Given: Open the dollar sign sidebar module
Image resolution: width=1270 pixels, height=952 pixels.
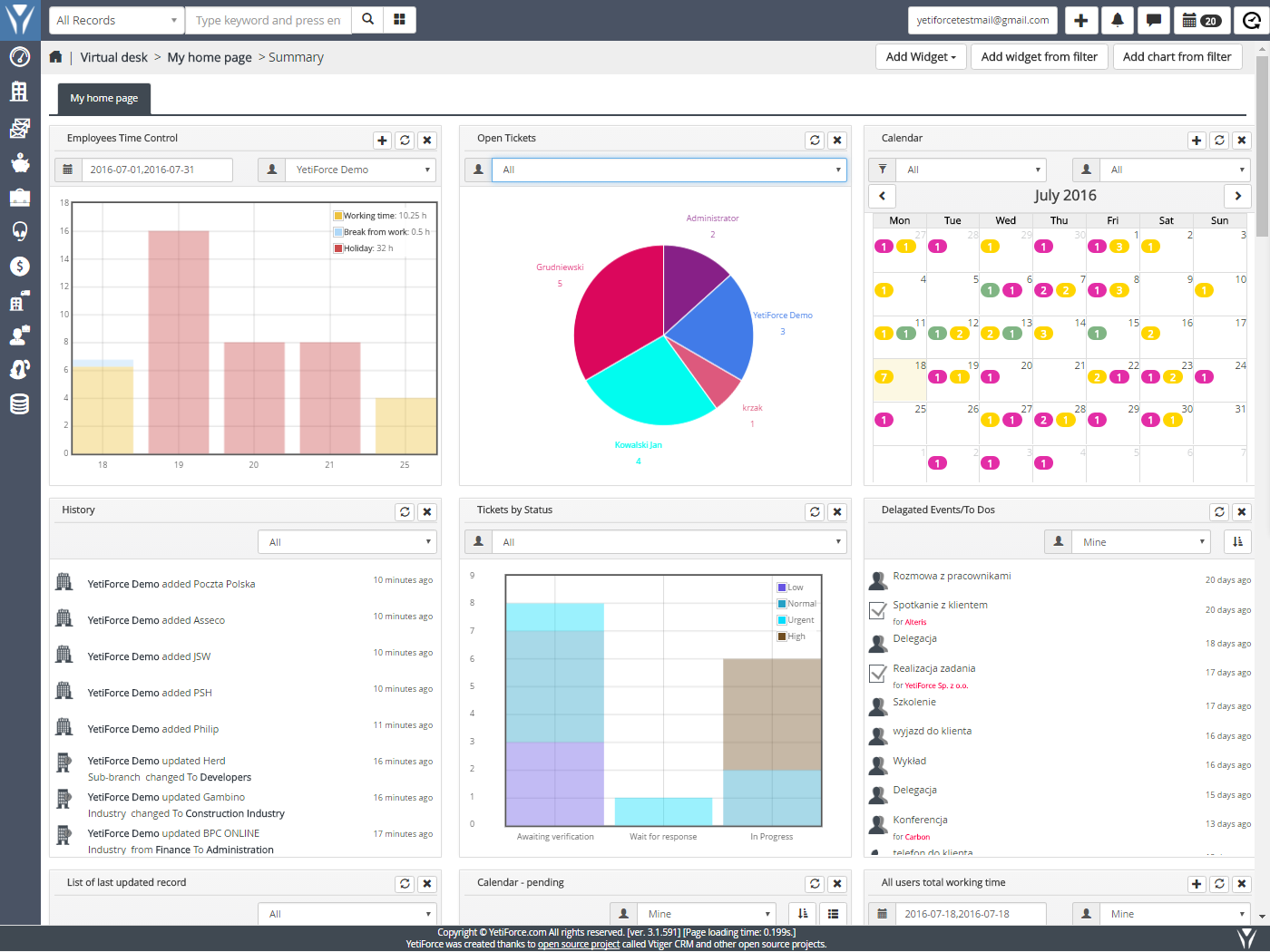Looking at the screenshot, I should click(20, 266).
